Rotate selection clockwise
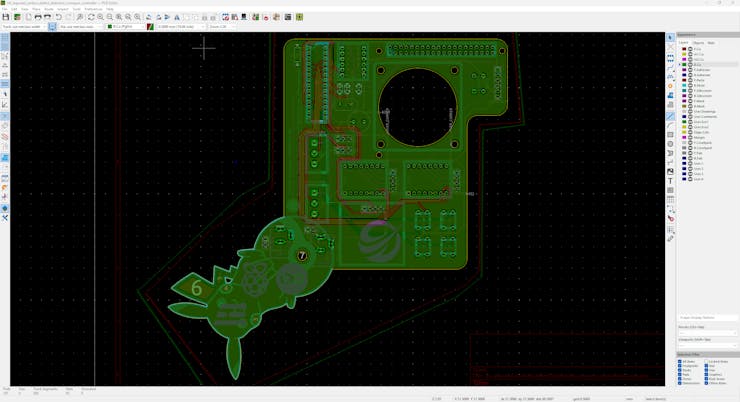Image resolution: width=740 pixels, height=402 pixels. (x=159, y=17)
